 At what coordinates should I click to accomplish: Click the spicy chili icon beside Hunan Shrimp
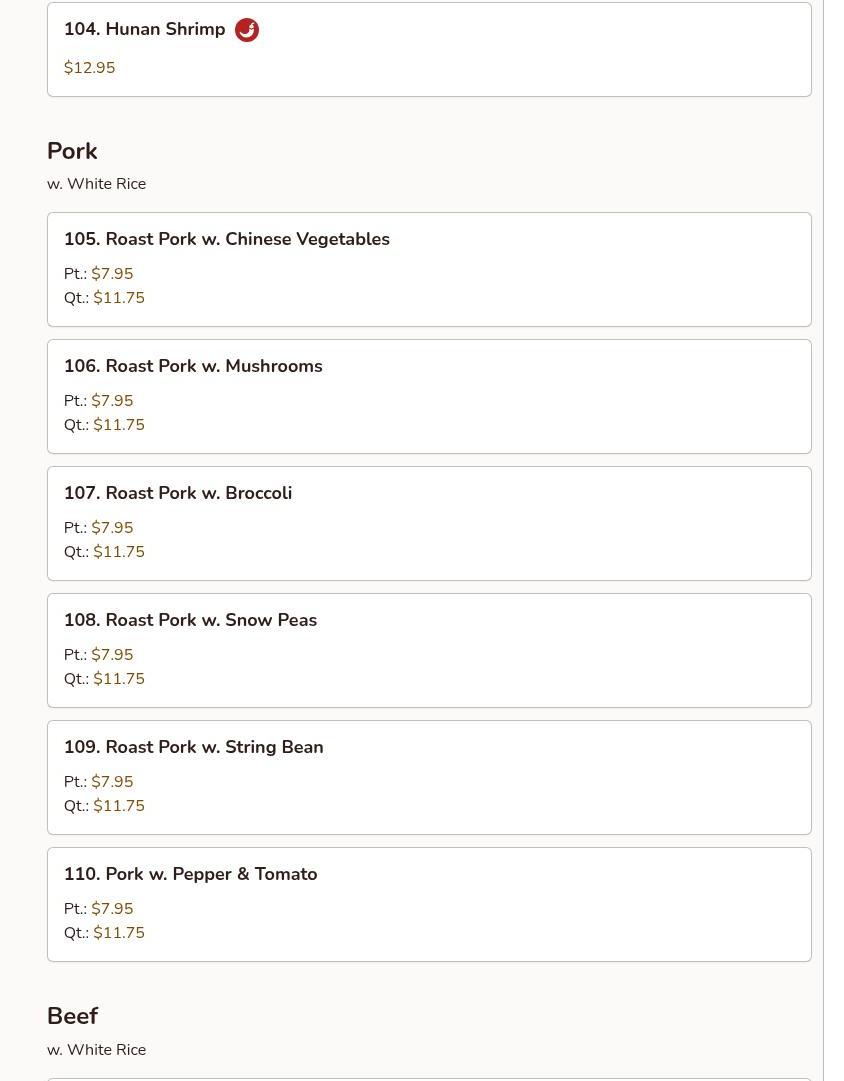point(247,30)
